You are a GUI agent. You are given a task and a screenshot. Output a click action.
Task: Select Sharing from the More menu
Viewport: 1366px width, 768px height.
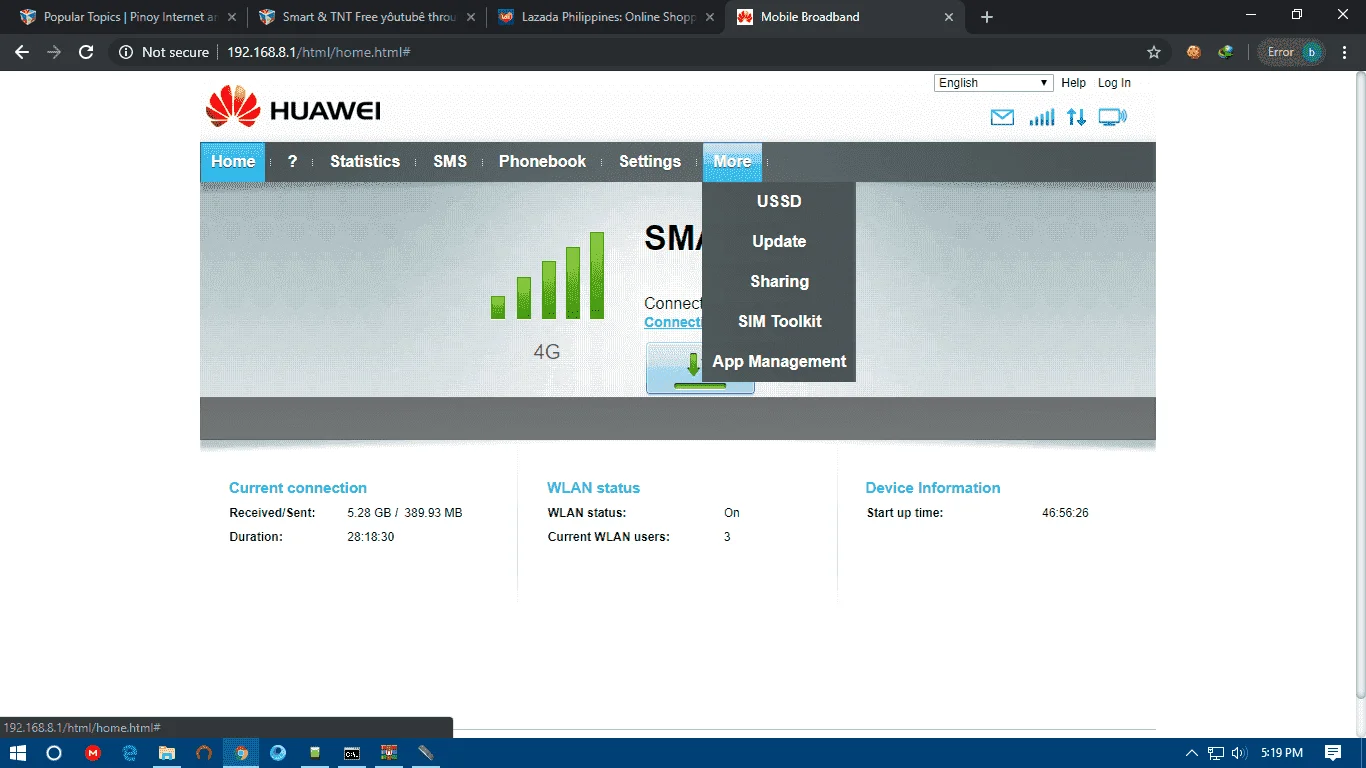(x=779, y=281)
